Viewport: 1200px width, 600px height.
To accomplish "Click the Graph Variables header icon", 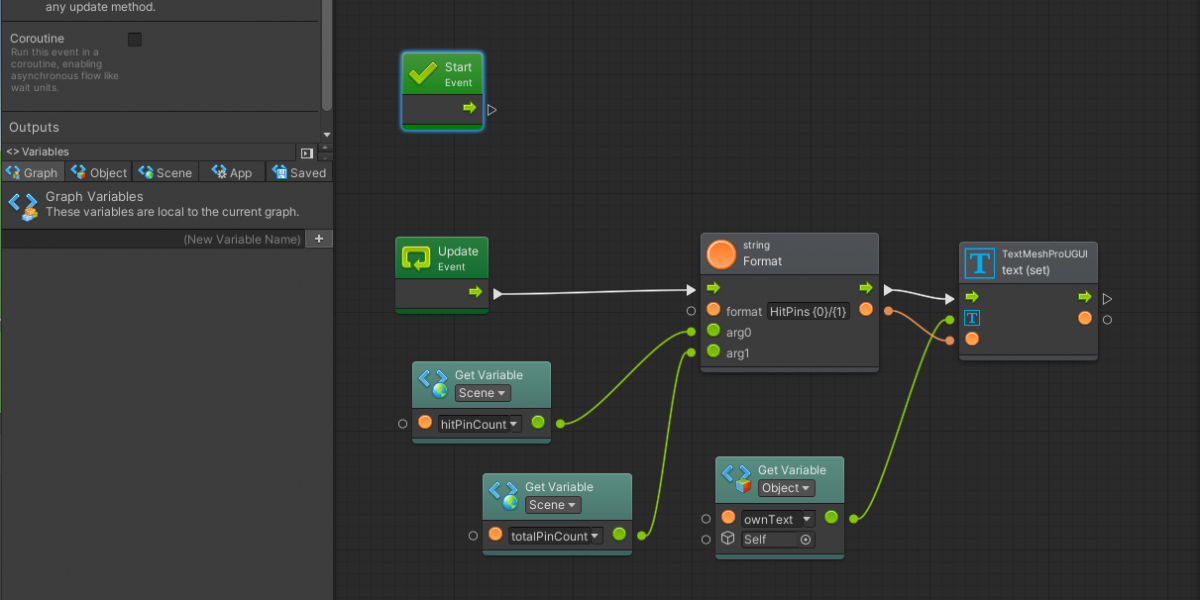I will point(23,205).
